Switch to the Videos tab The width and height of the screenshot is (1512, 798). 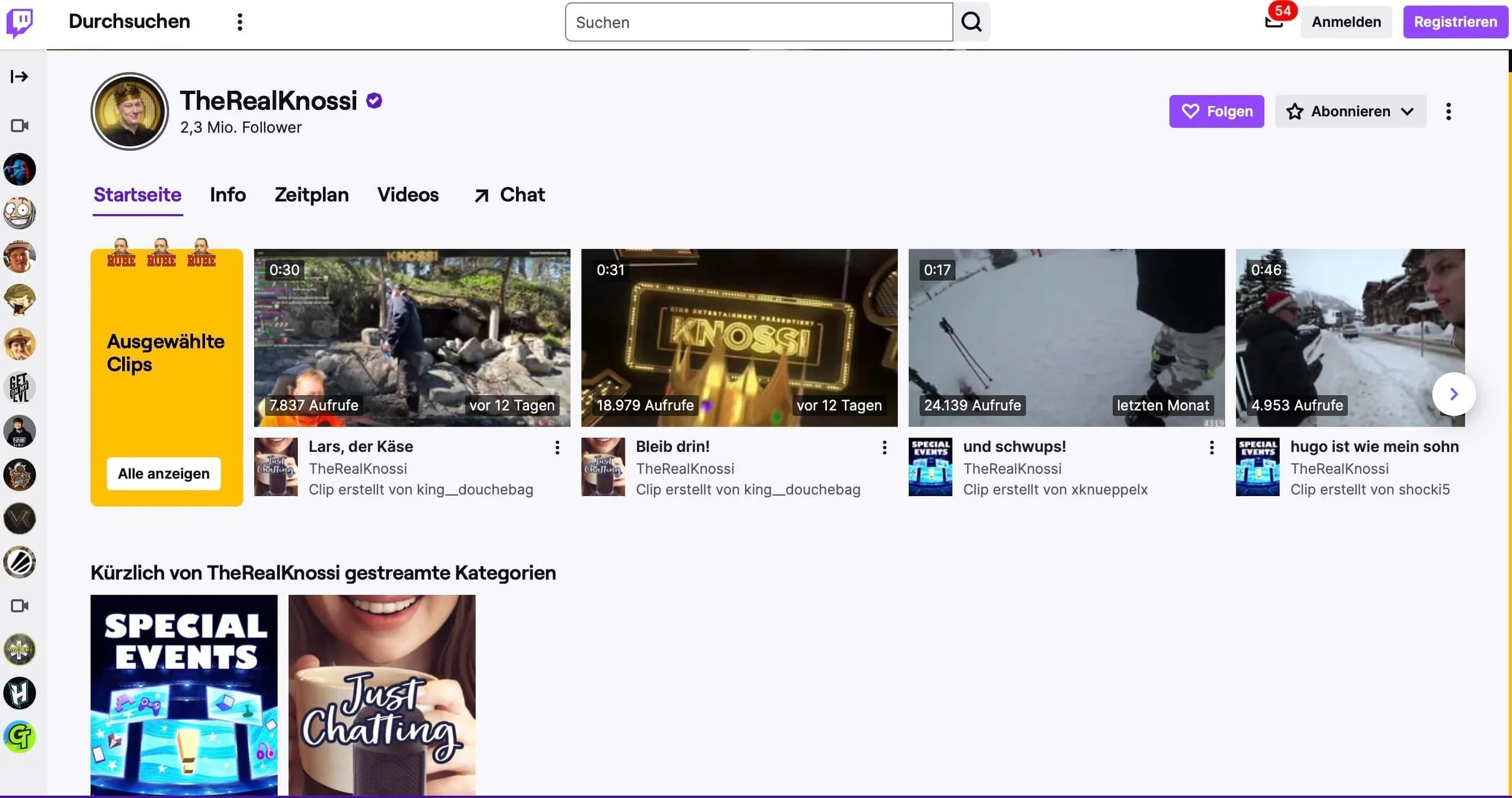[x=408, y=195]
